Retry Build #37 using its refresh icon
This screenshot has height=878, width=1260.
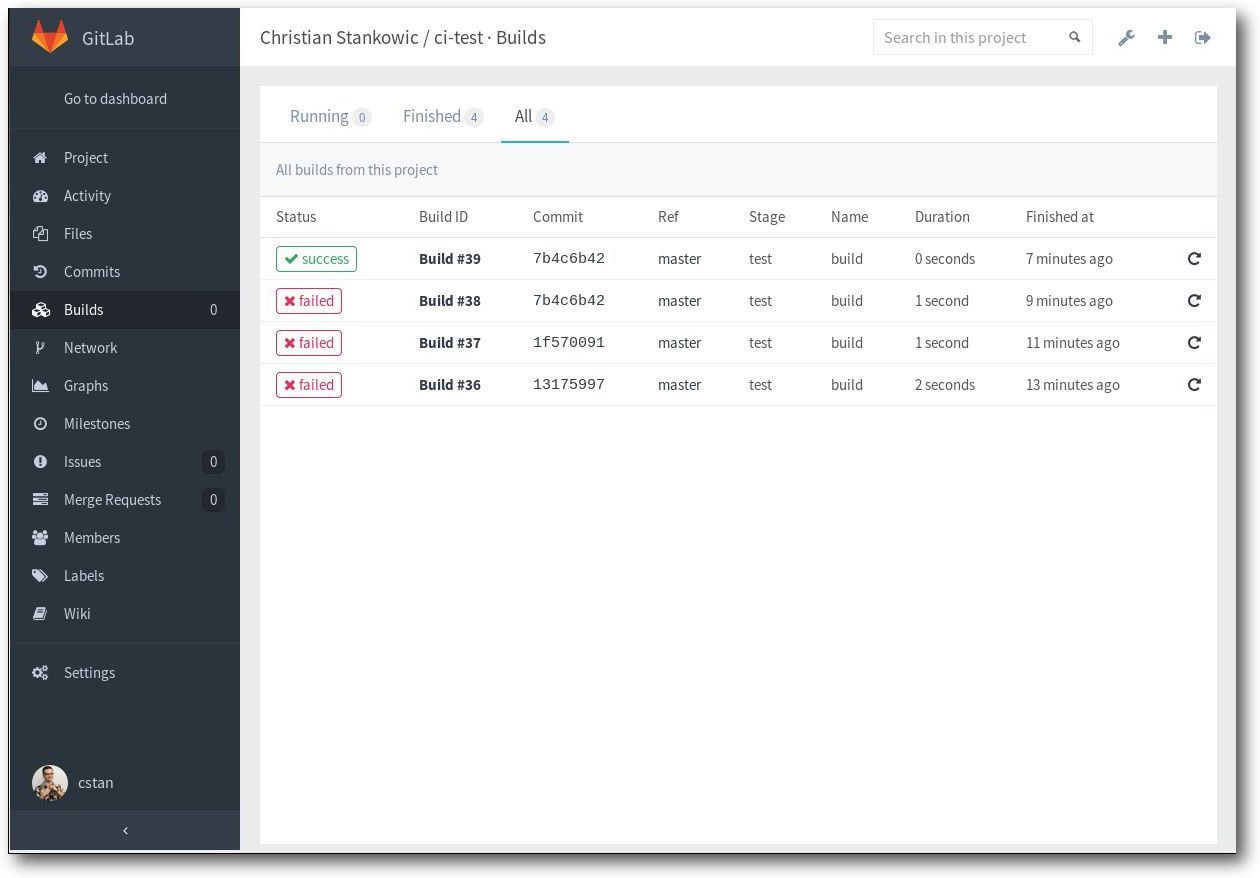[1194, 343]
